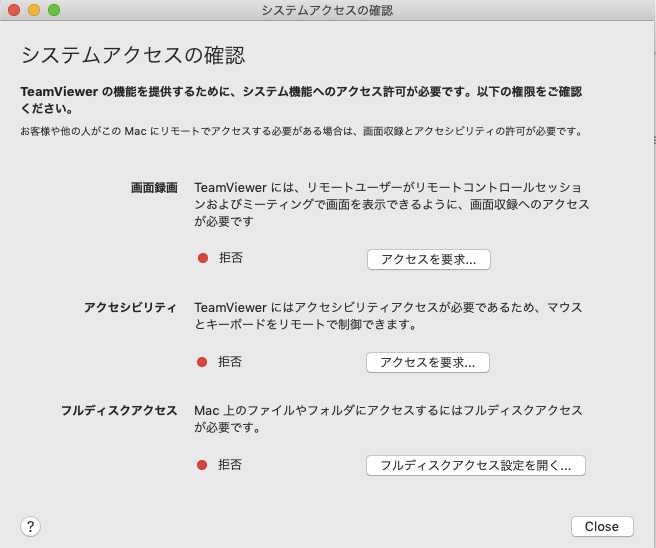Select the 画面録画 label
The image size is (656, 548).
154,187
